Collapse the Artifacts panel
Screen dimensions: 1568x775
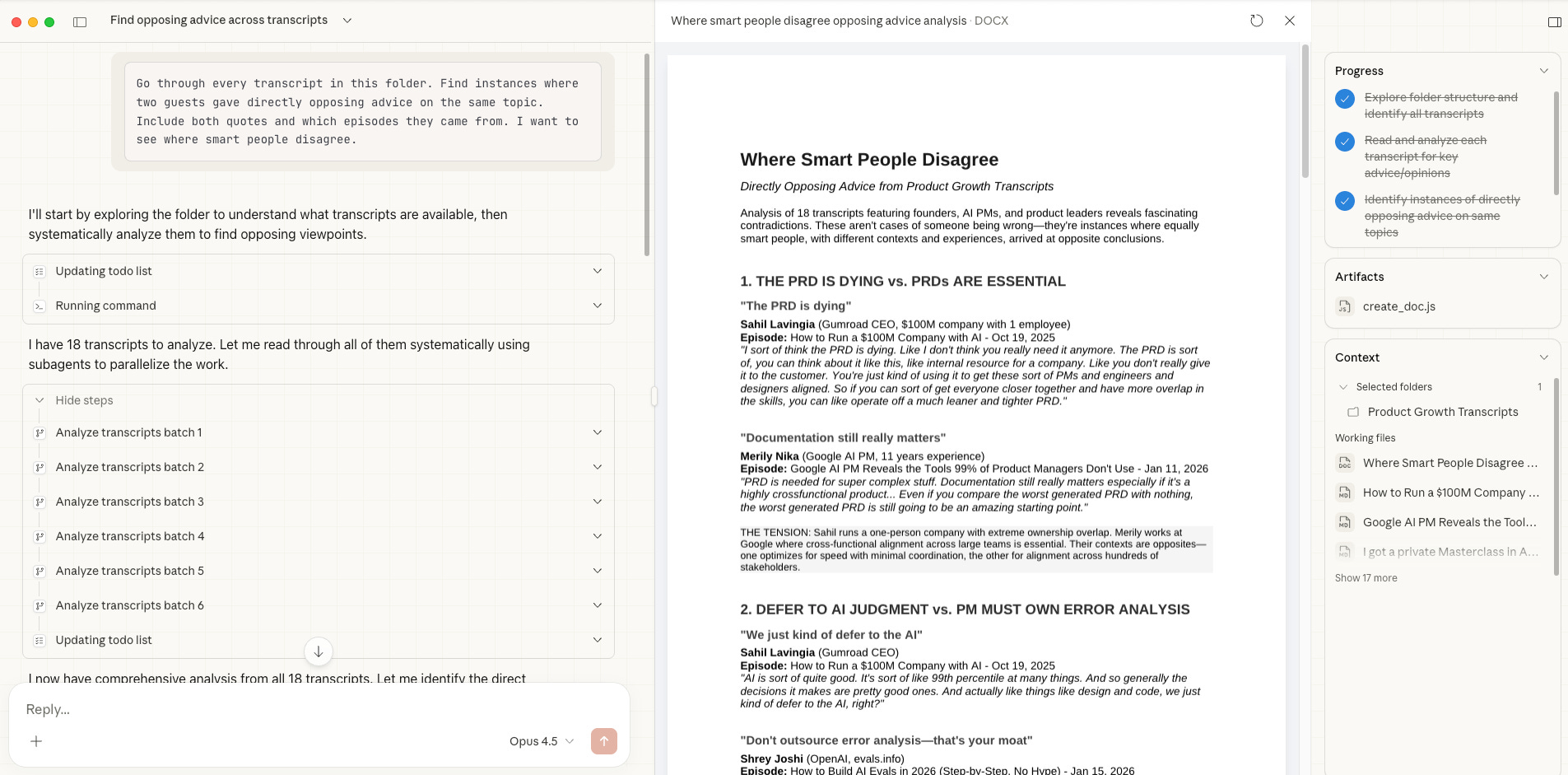coord(1544,277)
